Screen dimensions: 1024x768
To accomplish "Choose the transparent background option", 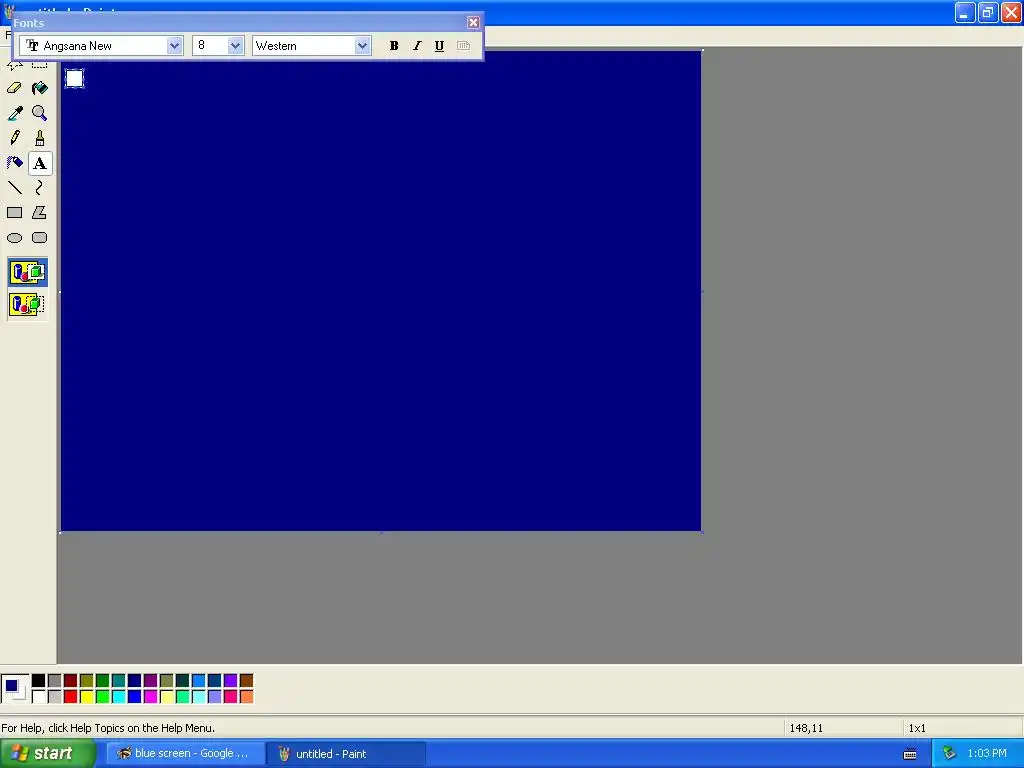I will click(x=27, y=304).
